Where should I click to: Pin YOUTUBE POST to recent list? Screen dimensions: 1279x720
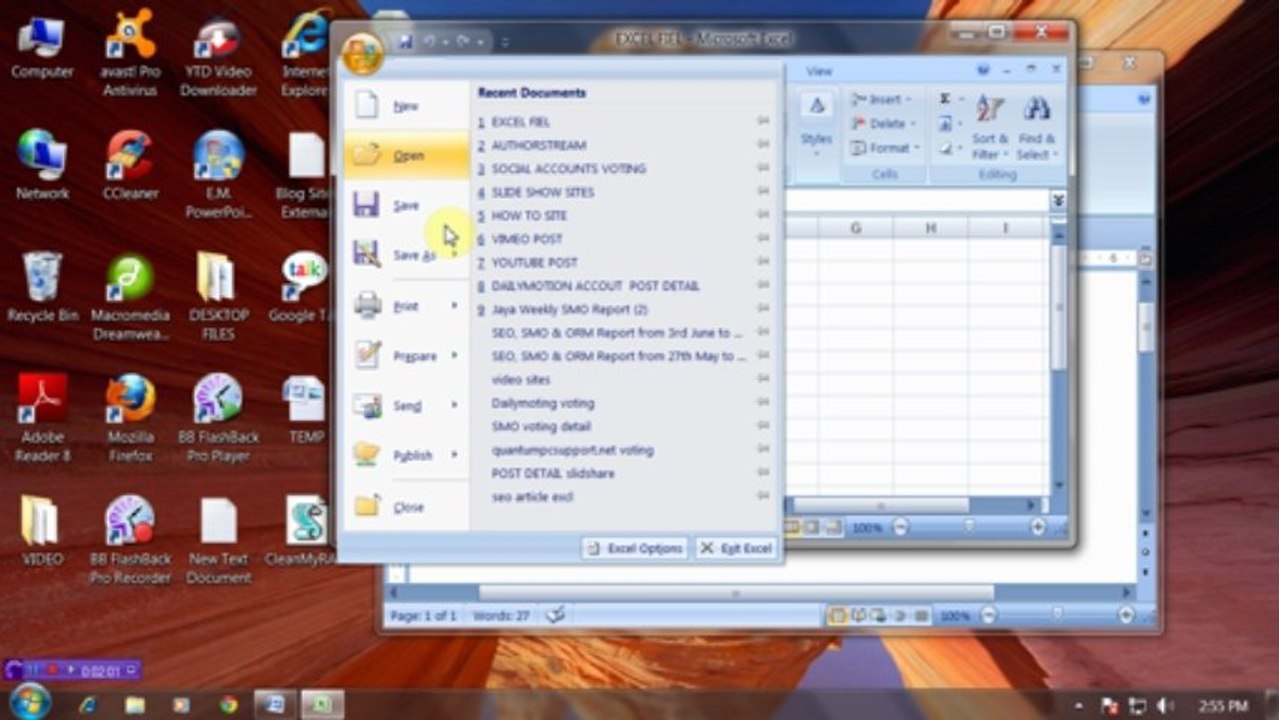click(x=764, y=262)
